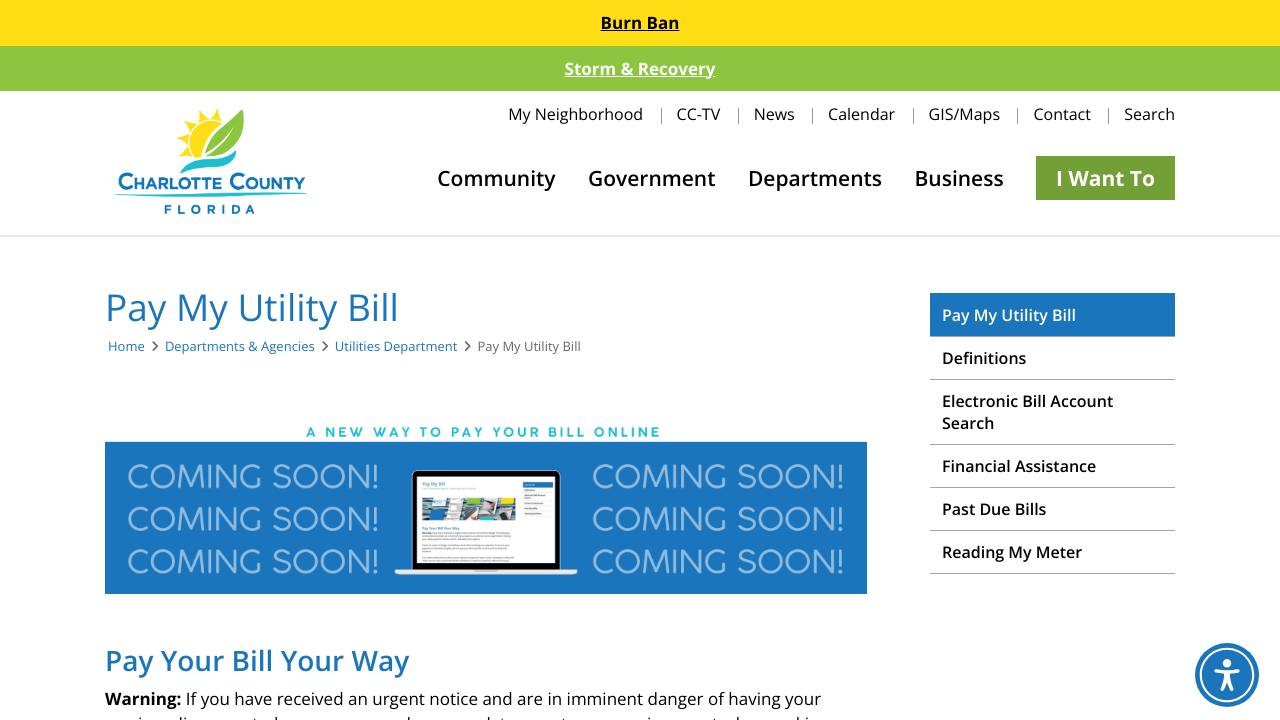
Task: Click the I Want To button
Action: [x=1104, y=178]
